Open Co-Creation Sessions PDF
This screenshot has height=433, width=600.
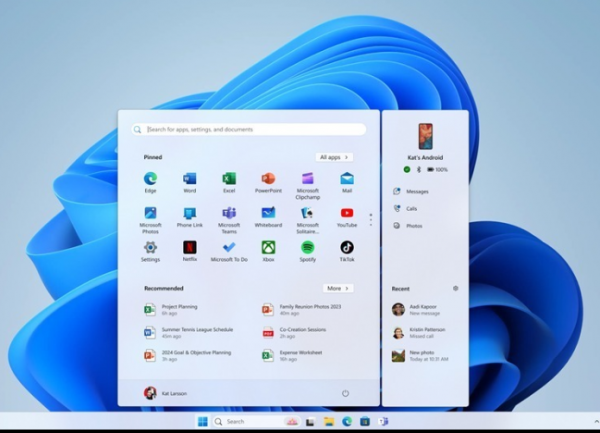(x=294, y=332)
